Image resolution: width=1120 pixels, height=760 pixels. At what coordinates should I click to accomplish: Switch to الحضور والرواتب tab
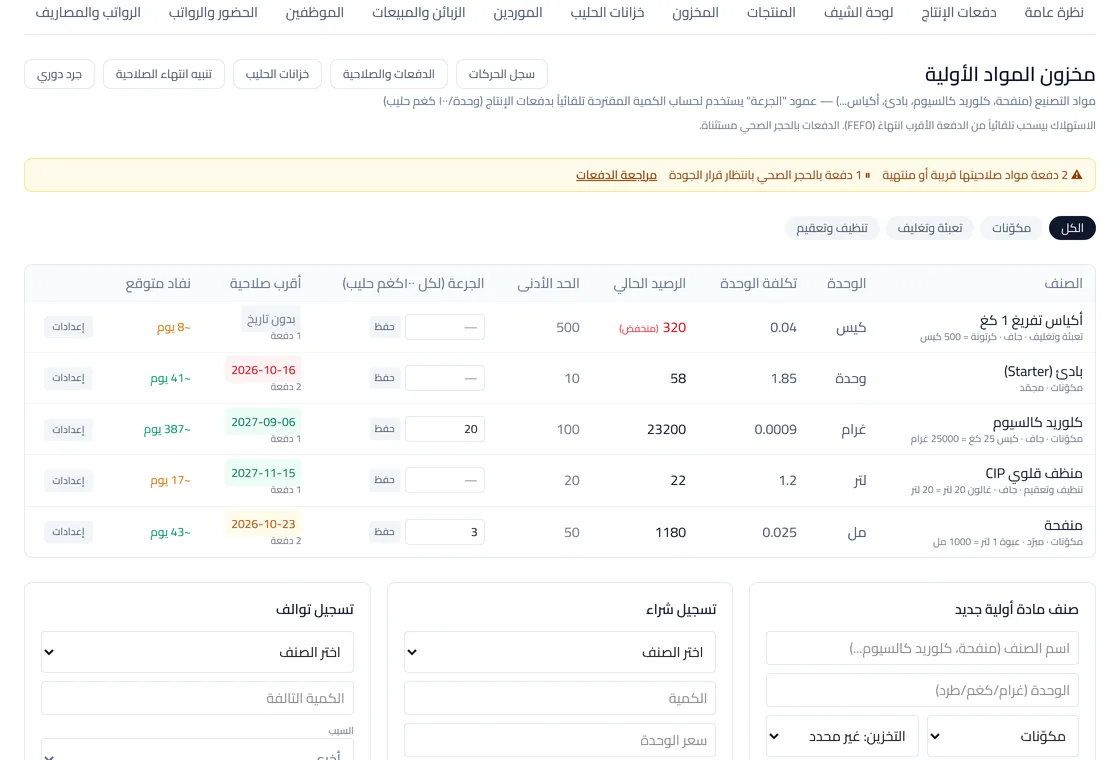click(213, 13)
